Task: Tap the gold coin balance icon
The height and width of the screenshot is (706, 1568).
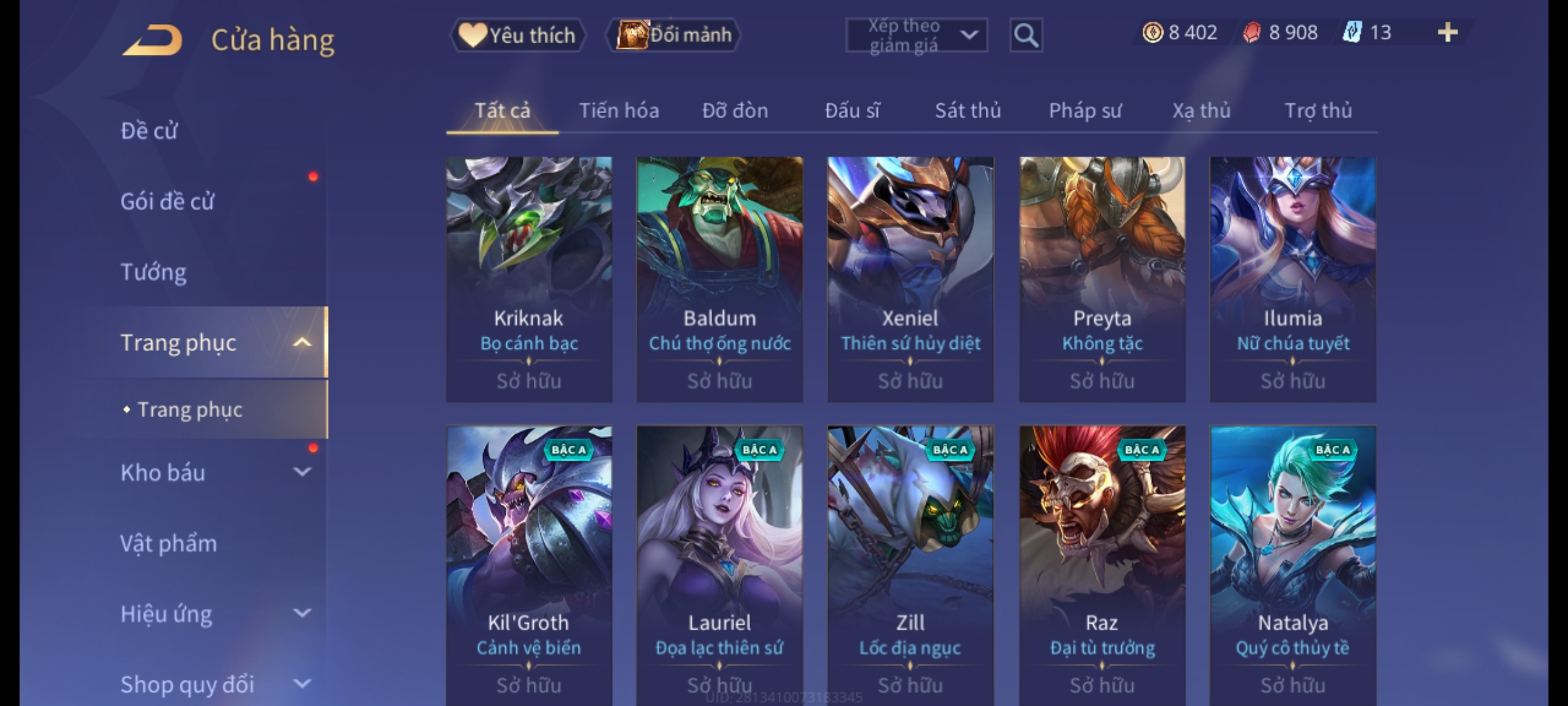Action: [1152, 32]
